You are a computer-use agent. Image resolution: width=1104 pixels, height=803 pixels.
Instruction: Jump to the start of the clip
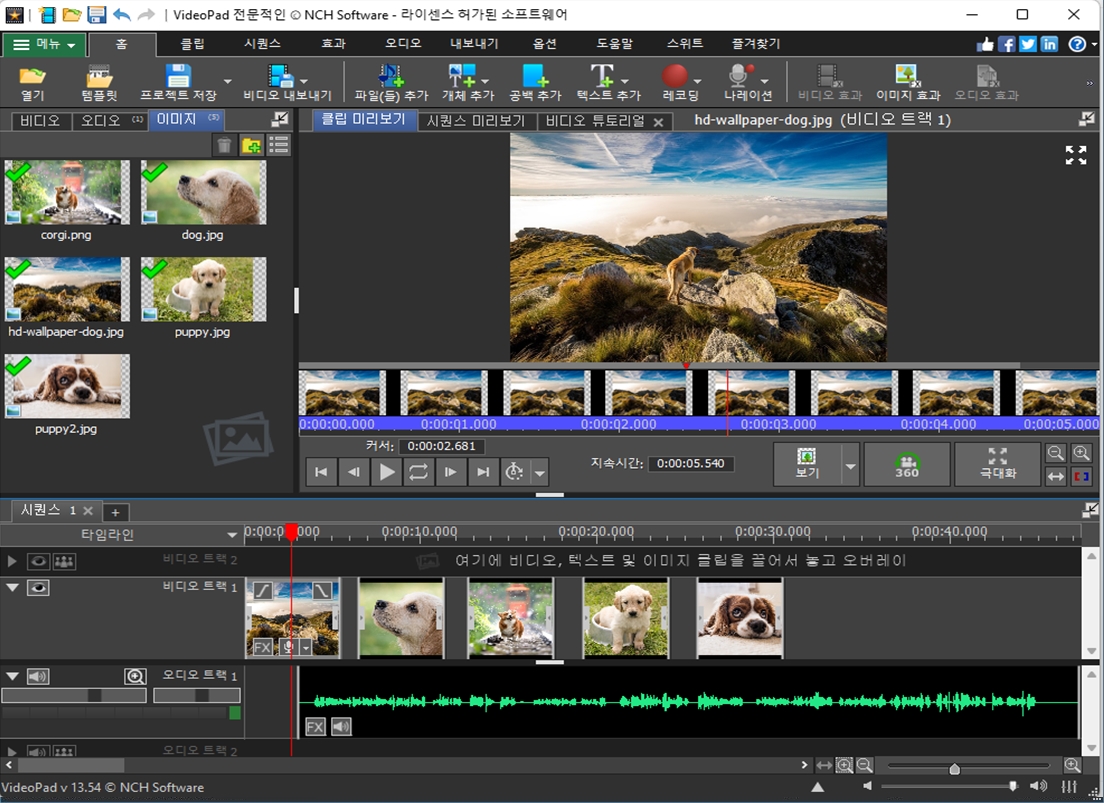[321, 472]
